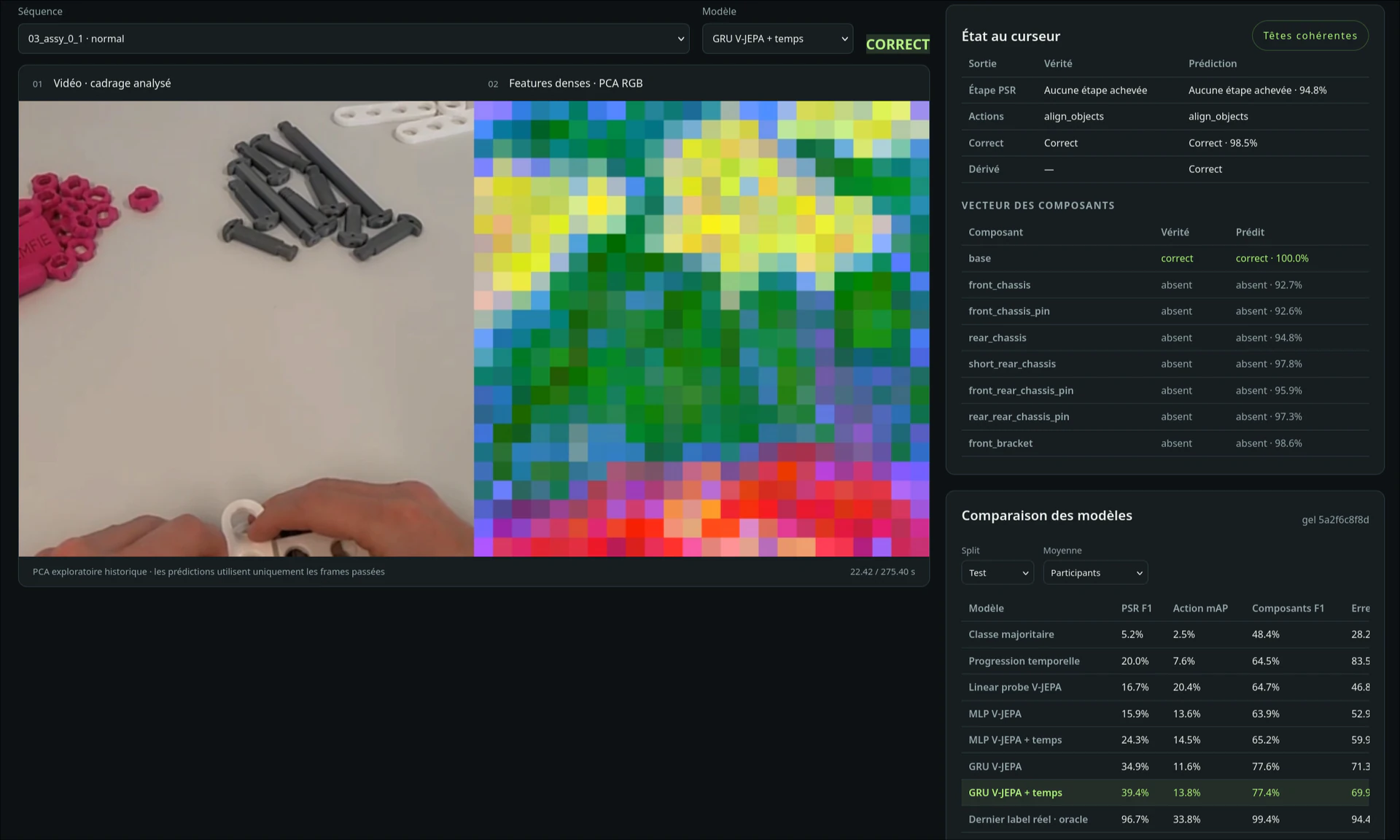Click the Correct · 98.5% prediction

point(1223,143)
